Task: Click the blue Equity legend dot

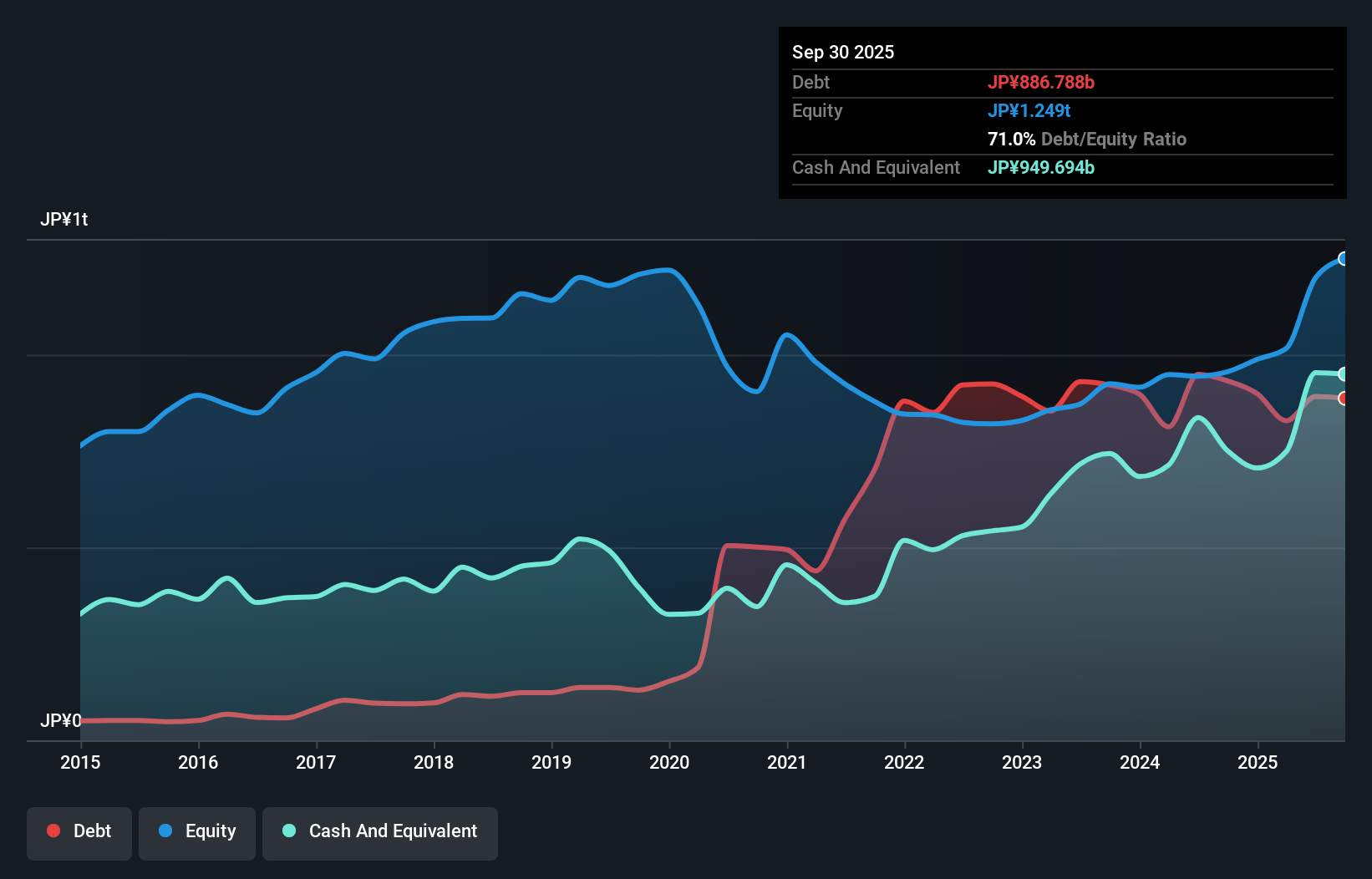Action: pos(167,831)
